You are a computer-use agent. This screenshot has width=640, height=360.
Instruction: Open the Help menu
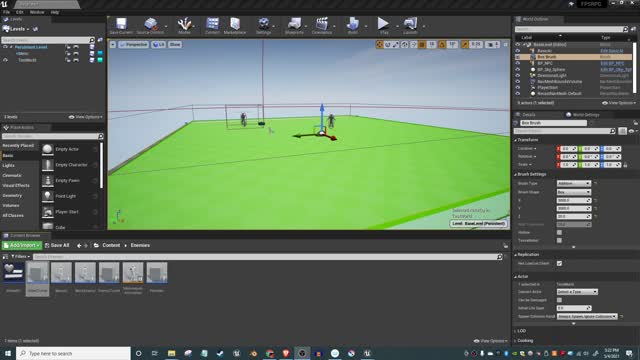tap(55, 12)
